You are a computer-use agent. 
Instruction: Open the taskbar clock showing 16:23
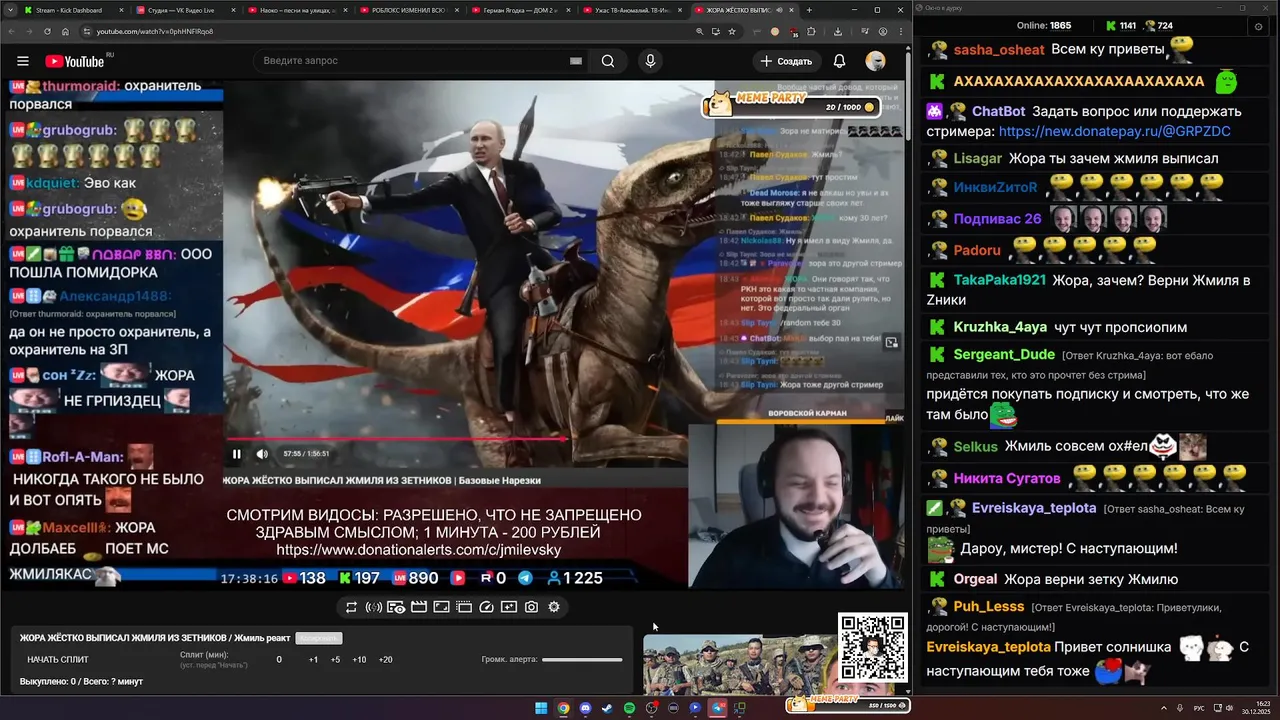tap(1255, 708)
